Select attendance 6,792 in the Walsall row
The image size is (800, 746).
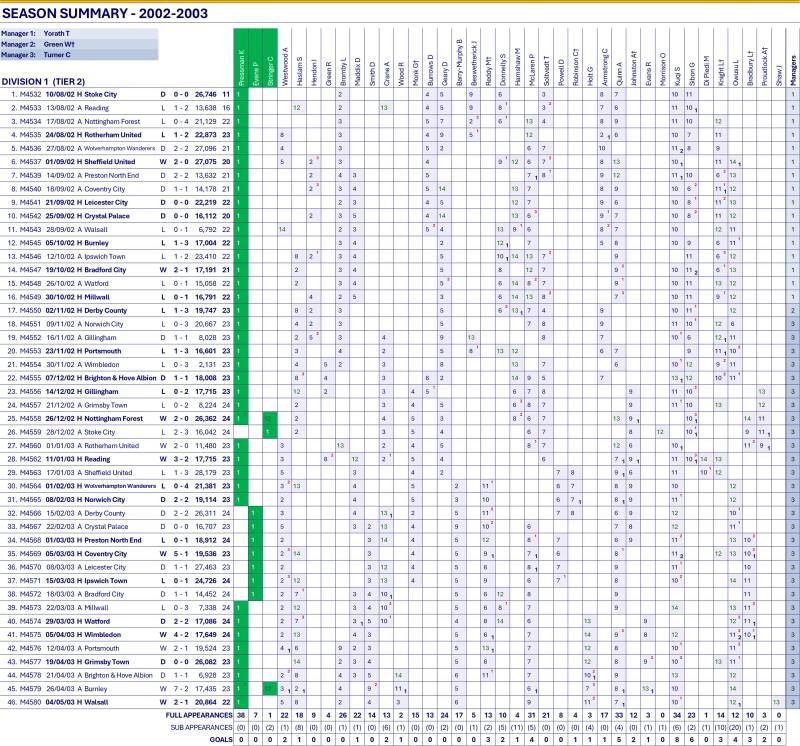(207, 230)
